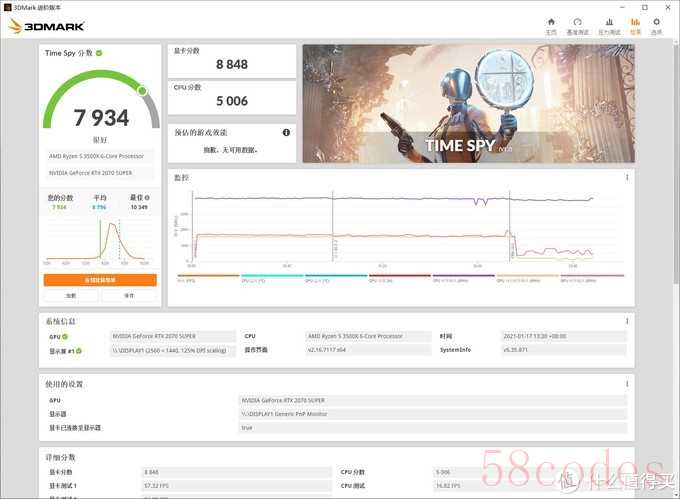Click the graphics test 1 FPS value
The image size is (680, 499).
(237, 486)
